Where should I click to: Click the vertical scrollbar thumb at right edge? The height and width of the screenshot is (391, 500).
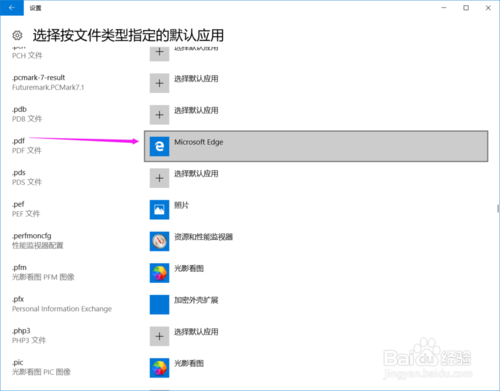point(498,208)
